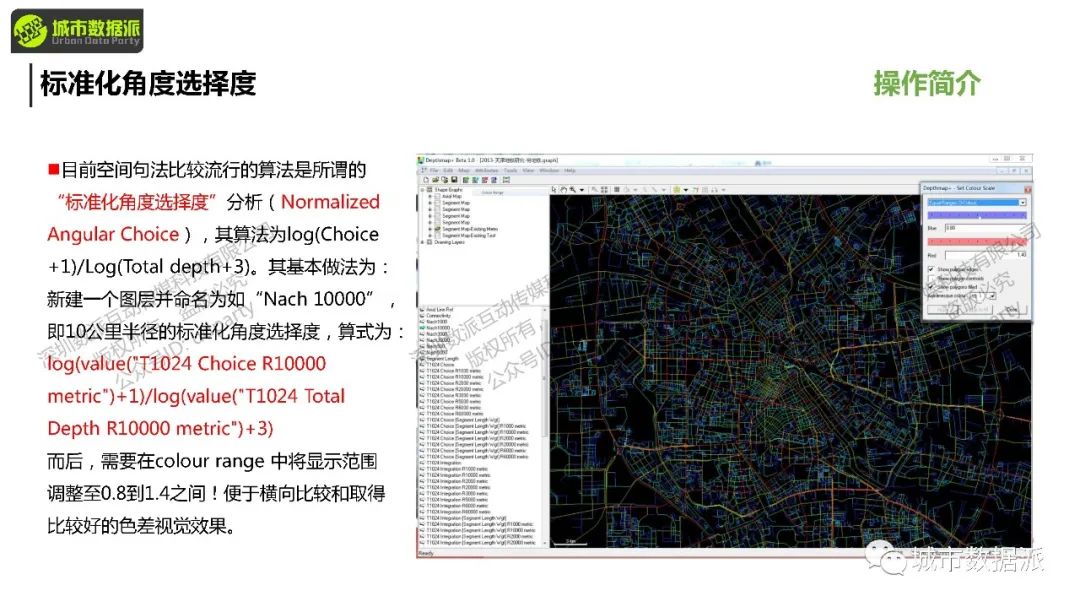
Task: Choose the magnifier Zoom tool
Action: (x=572, y=189)
